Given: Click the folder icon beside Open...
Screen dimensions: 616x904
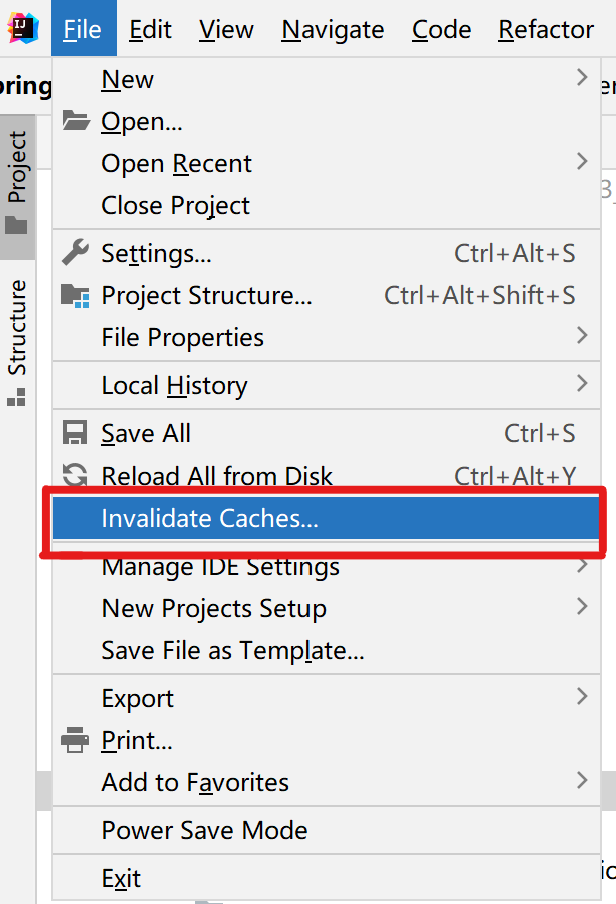Looking at the screenshot, I should [77, 121].
